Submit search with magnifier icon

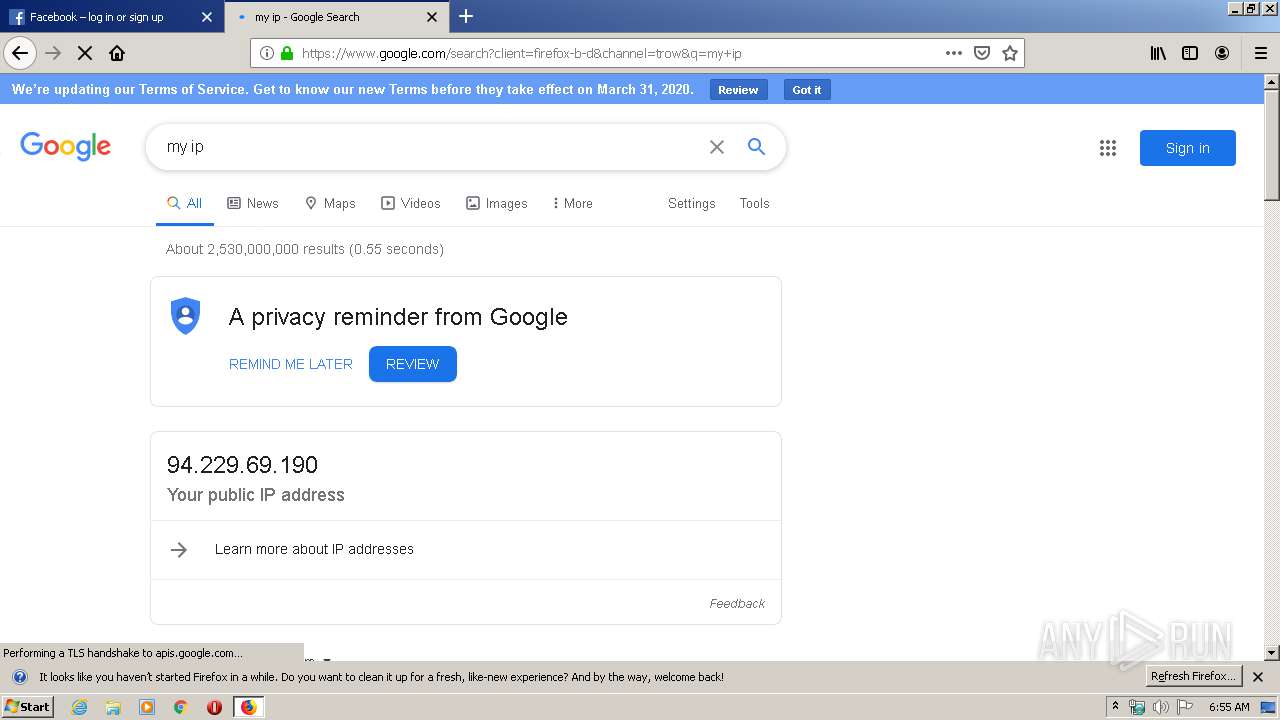(x=757, y=147)
